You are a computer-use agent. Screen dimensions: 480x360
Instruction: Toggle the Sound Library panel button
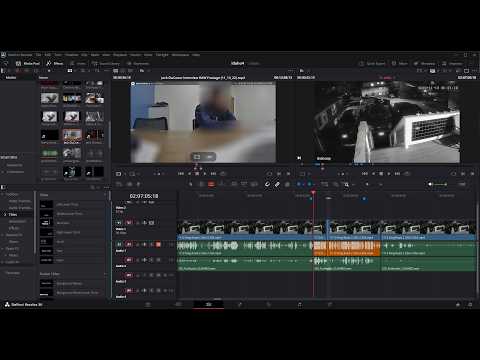click(106, 63)
